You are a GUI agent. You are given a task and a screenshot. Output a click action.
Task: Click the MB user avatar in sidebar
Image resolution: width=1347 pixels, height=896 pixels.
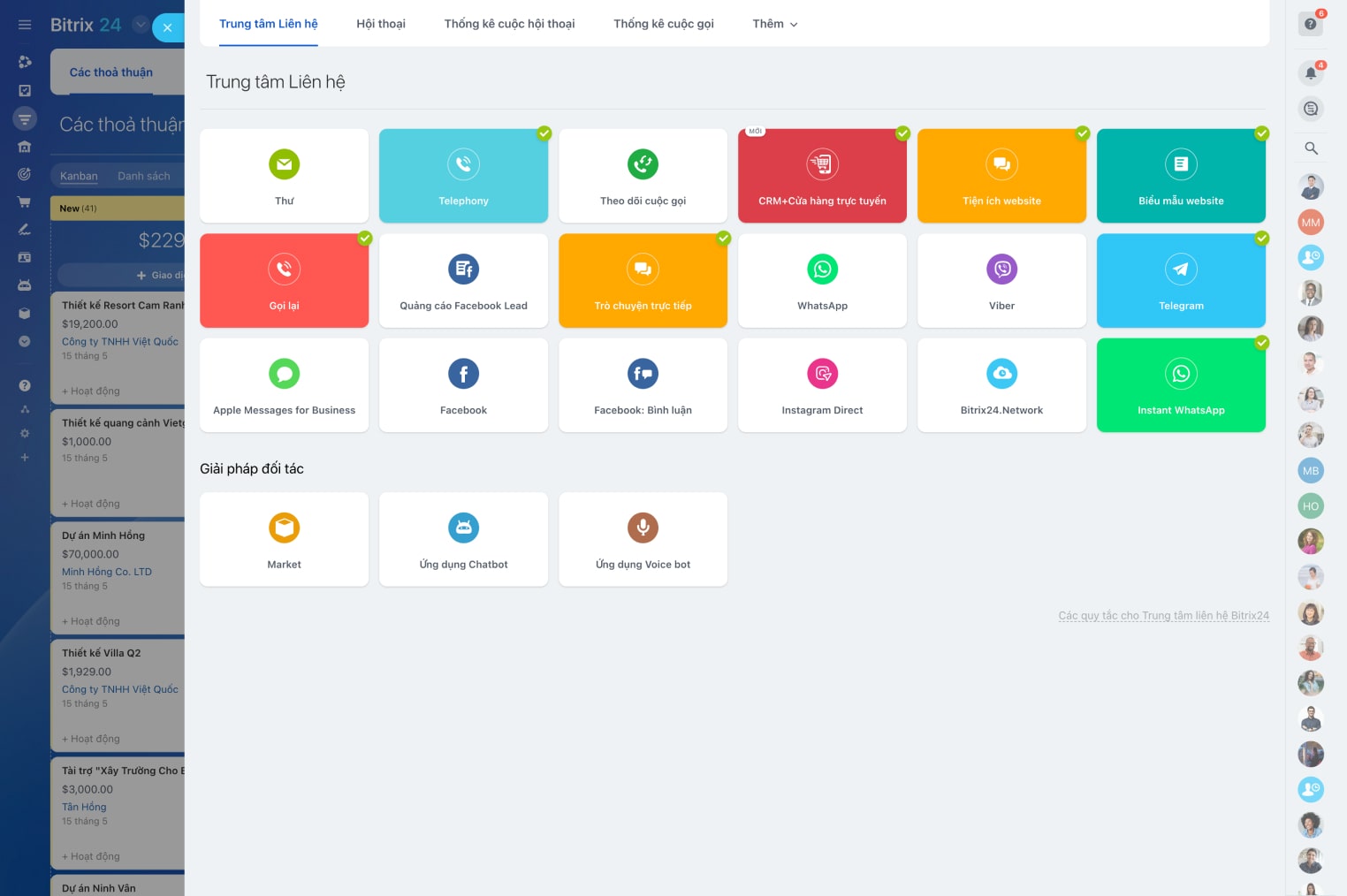coord(1310,471)
